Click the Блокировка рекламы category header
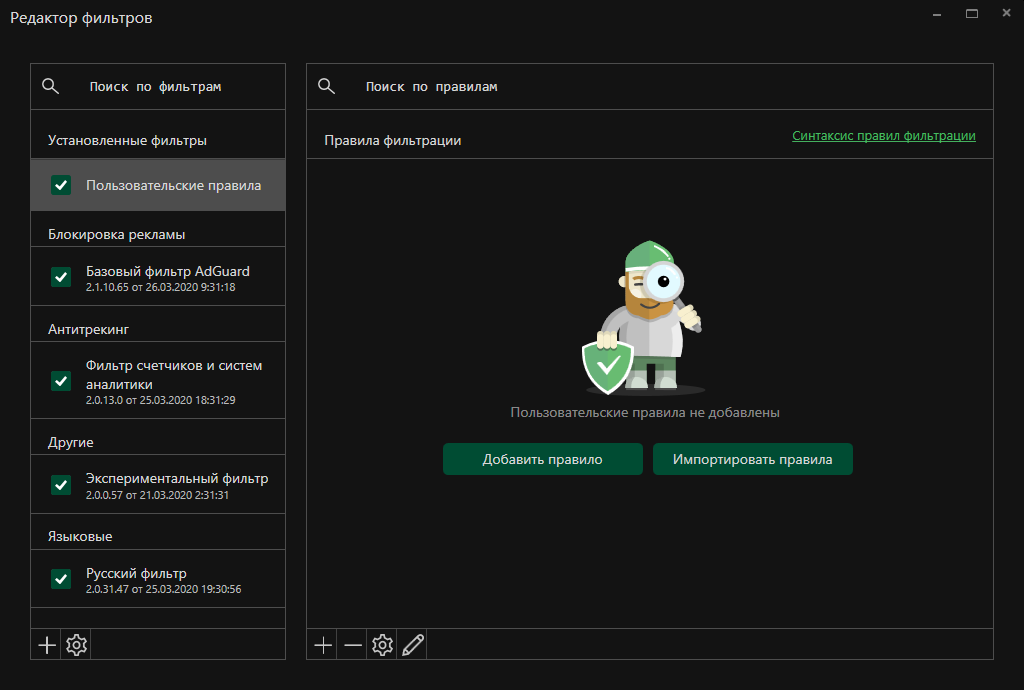The width and height of the screenshot is (1024, 690). tap(116, 234)
